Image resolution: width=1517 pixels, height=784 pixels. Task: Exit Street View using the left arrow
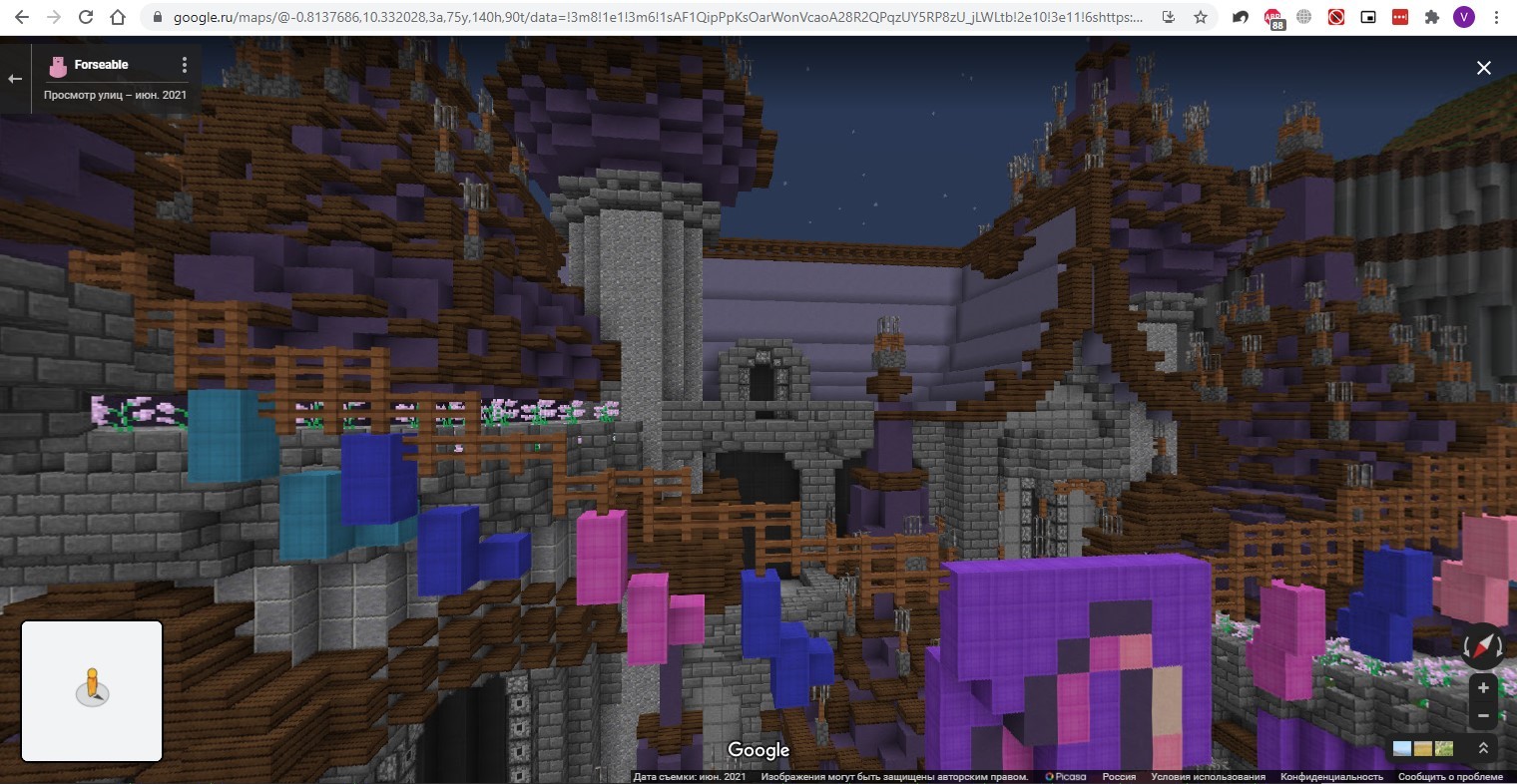tap(15, 79)
